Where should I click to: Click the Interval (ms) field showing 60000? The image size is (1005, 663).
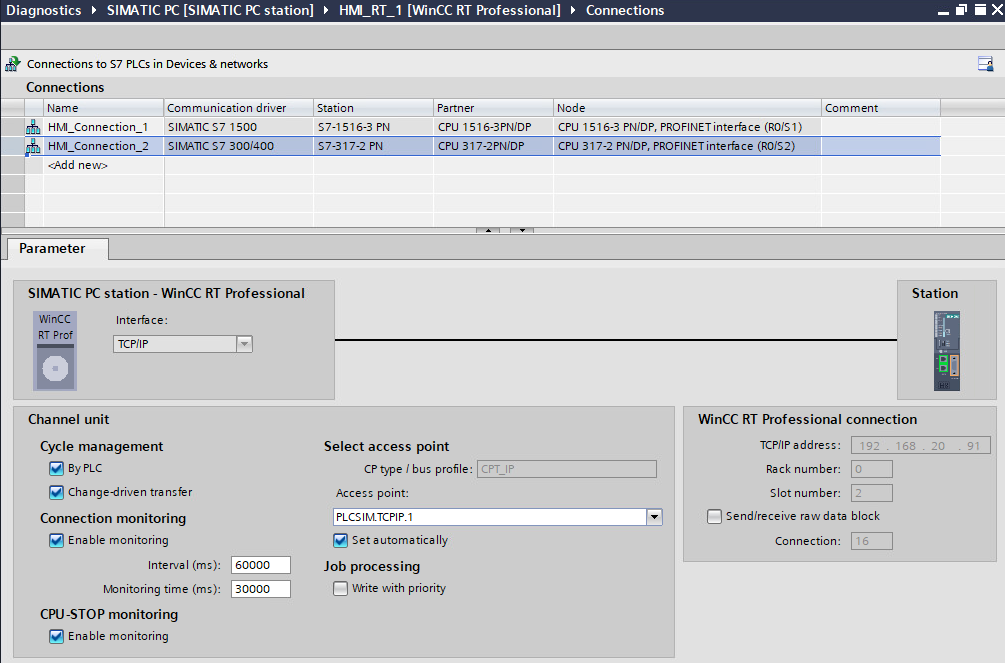pyautogui.click(x=261, y=565)
